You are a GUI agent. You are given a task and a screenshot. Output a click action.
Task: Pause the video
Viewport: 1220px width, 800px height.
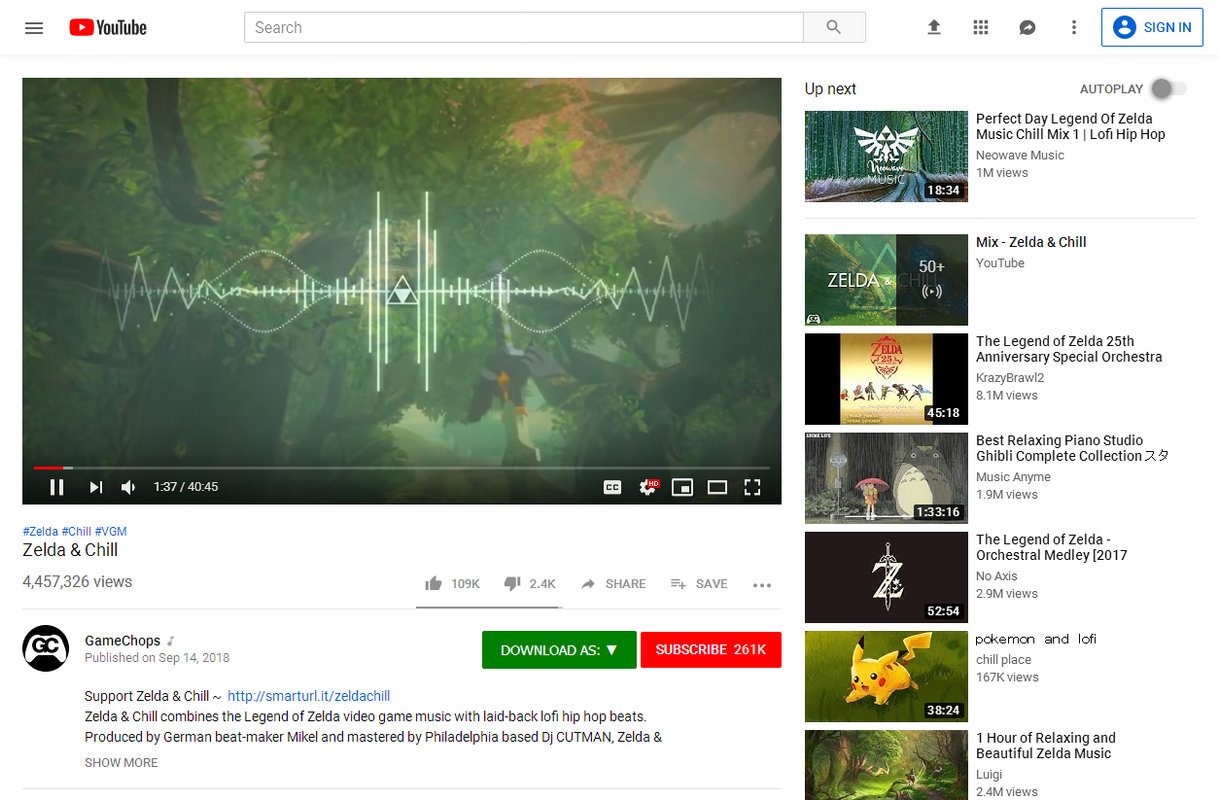57,487
